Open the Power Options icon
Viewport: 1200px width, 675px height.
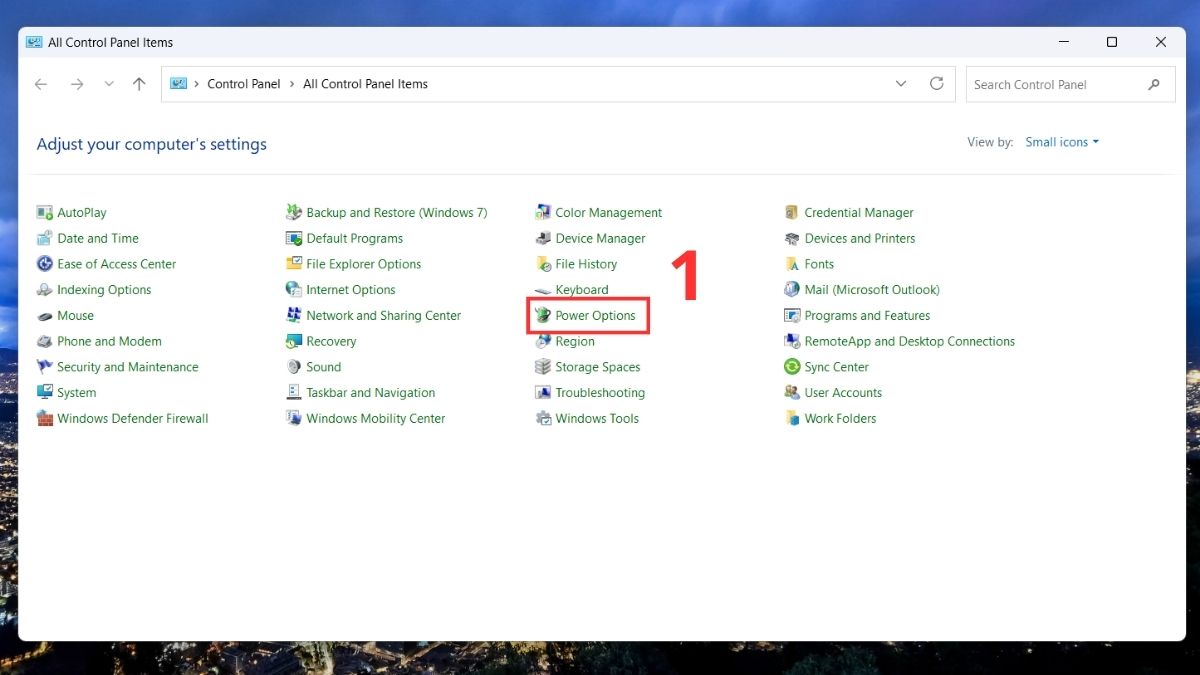pyautogui.click(x=543, y=316)
